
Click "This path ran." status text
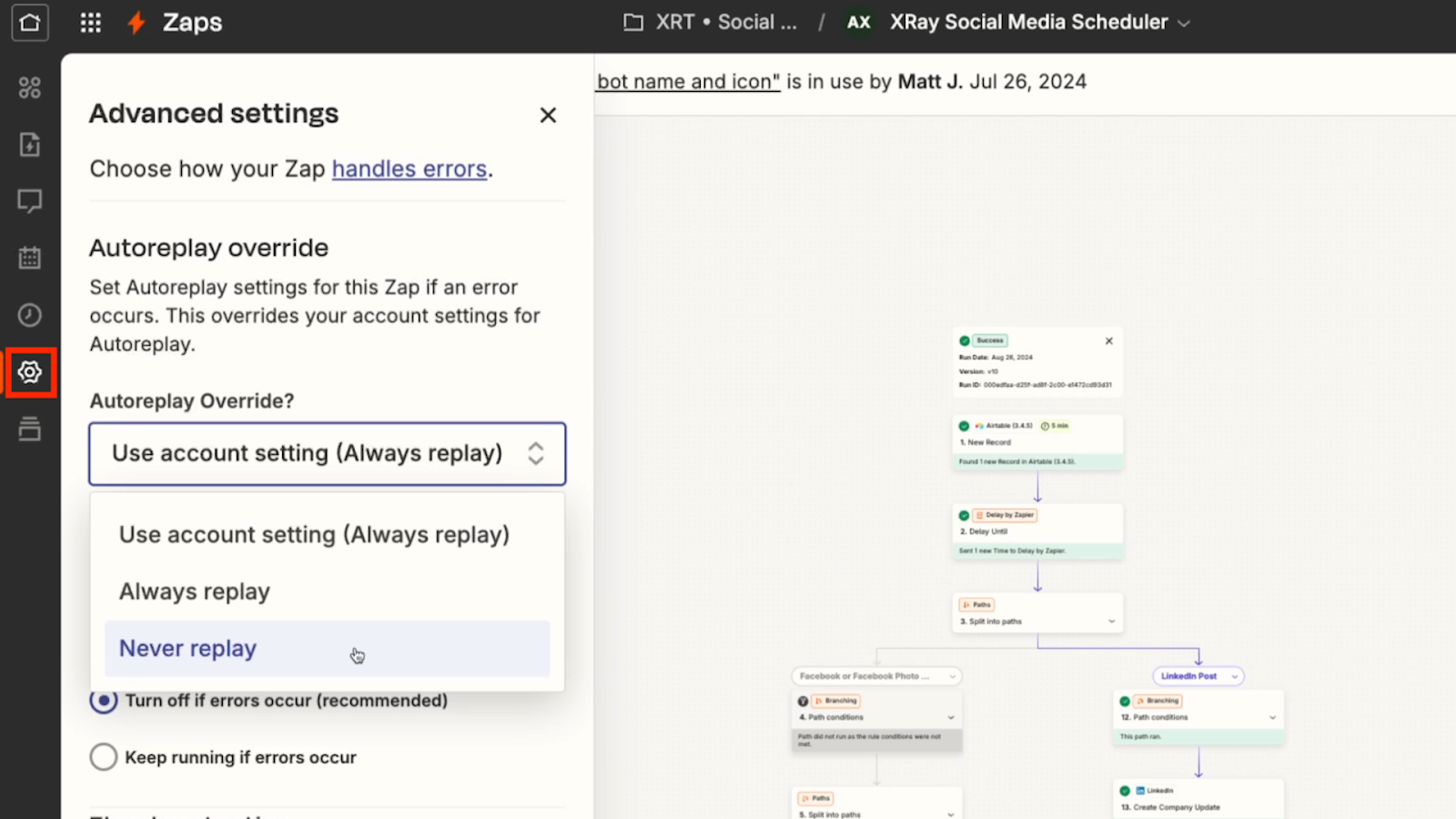(x=1140, y=736)
